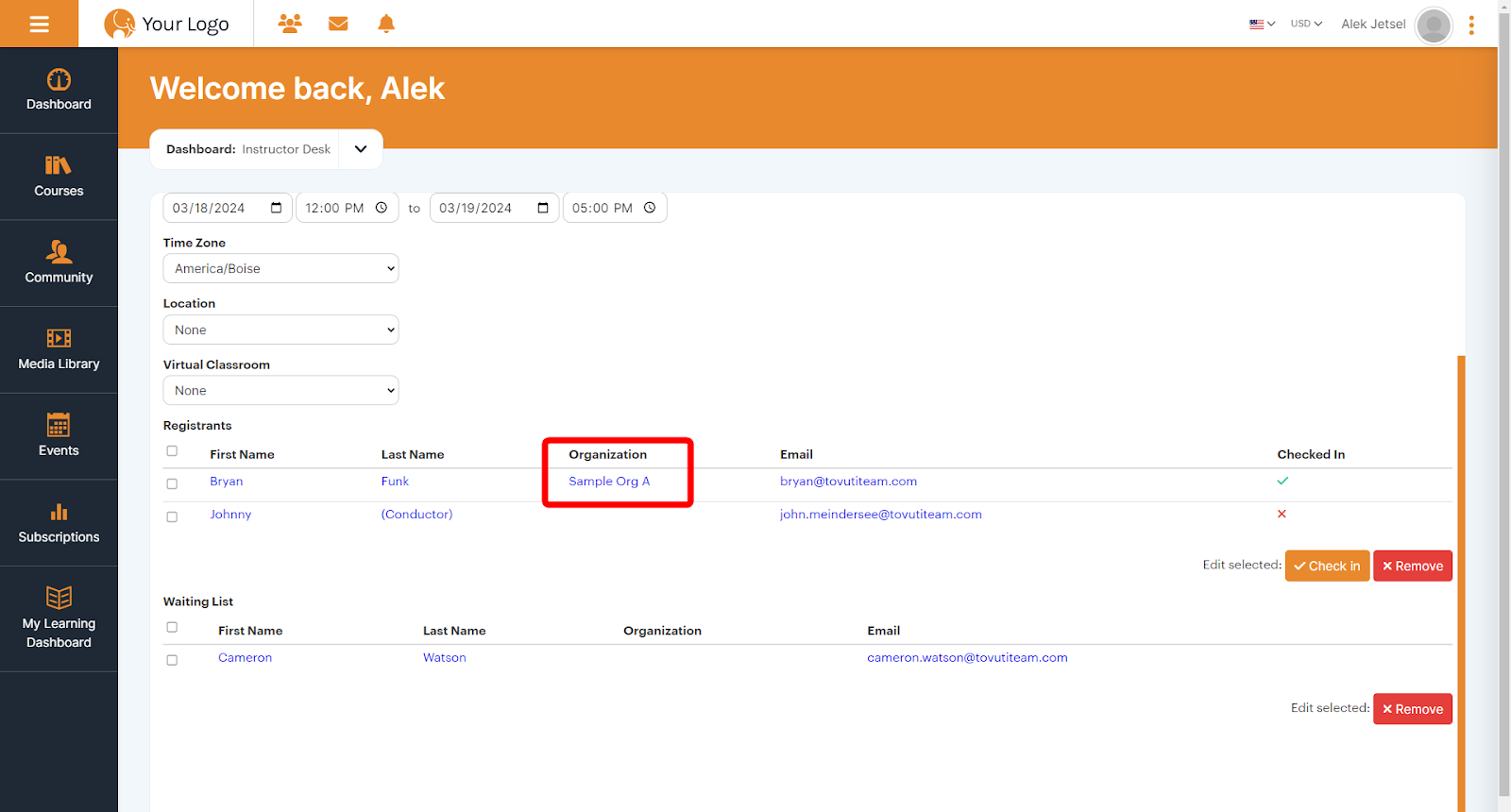Viewport: 1511px width, 812px height.
Task: Click Remove button for registrants
Action: (x=1413, y=566)
